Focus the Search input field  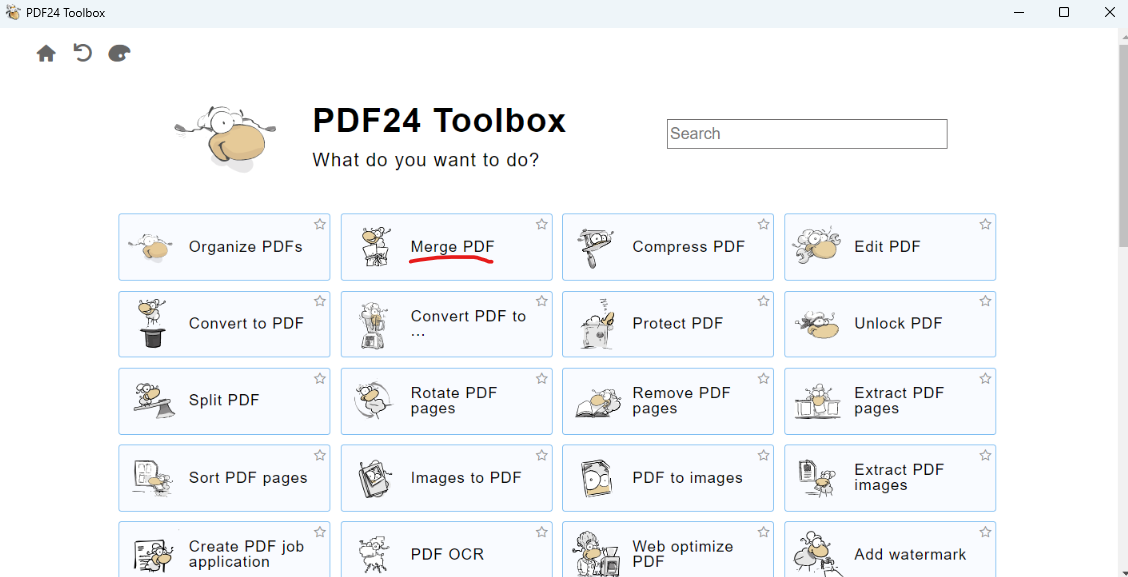(x=807, y=134)
